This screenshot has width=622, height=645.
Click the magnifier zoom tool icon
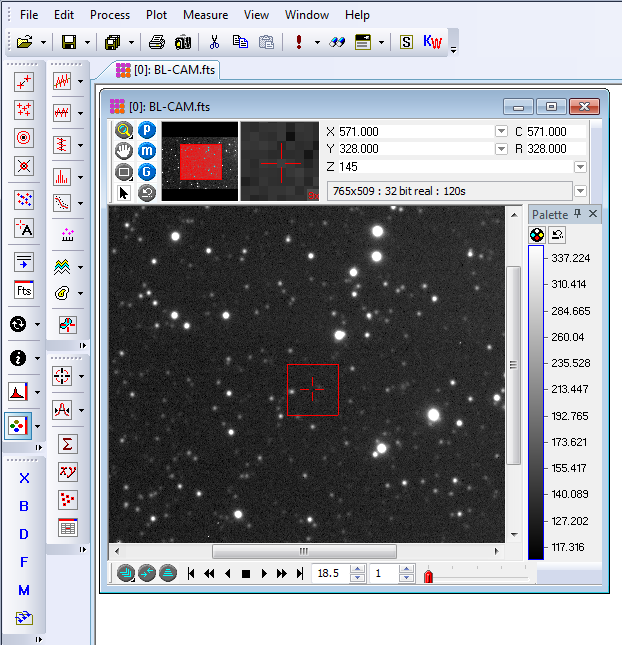(x=124, y=130)
